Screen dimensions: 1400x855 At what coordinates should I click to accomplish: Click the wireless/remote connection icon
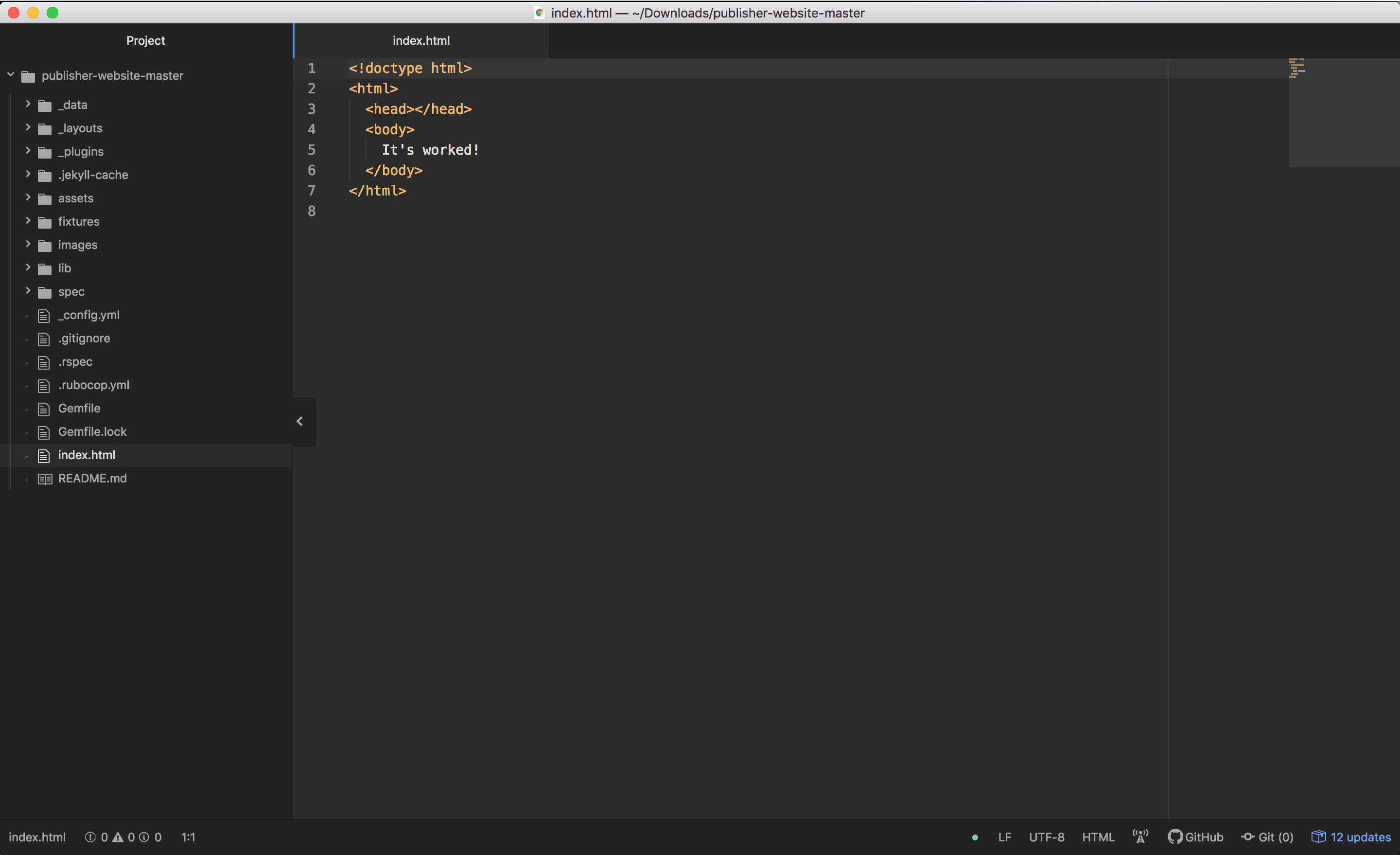coord(1140,836)
